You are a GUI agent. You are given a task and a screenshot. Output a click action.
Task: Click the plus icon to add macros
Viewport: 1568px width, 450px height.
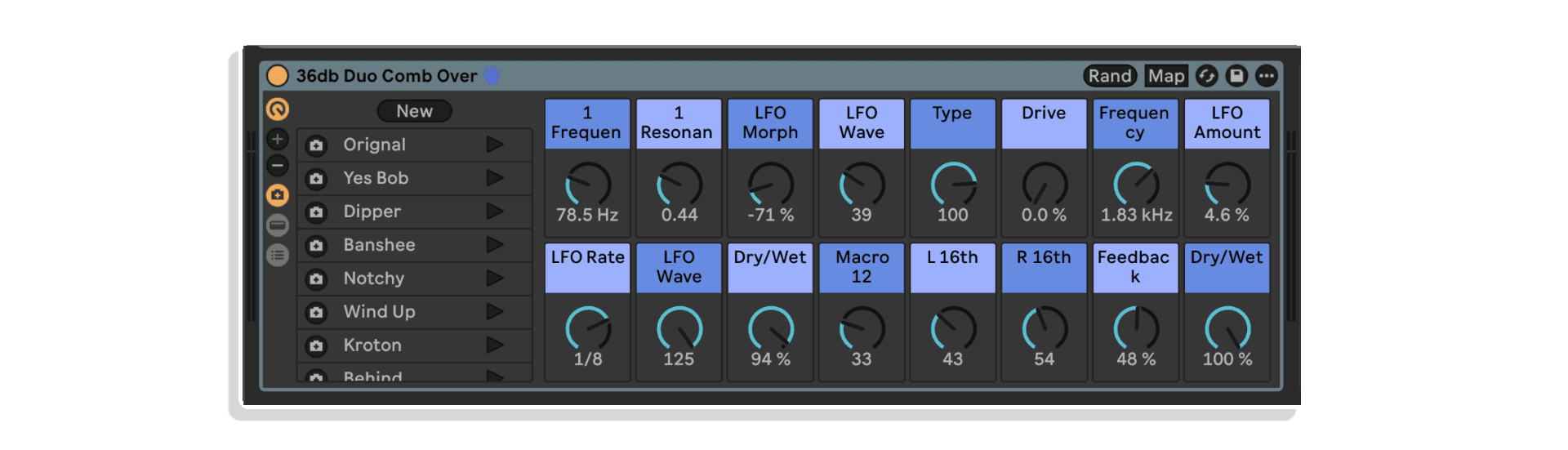point(278,139)
